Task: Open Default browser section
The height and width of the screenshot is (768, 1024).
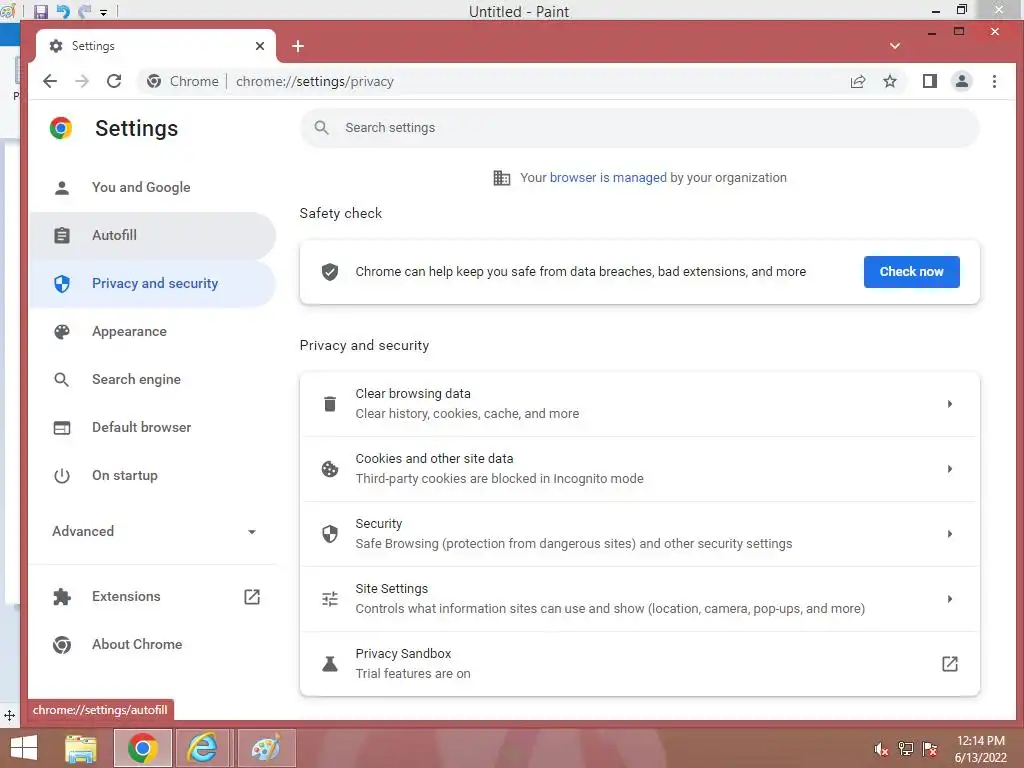Action: click(x=152, y=427)
